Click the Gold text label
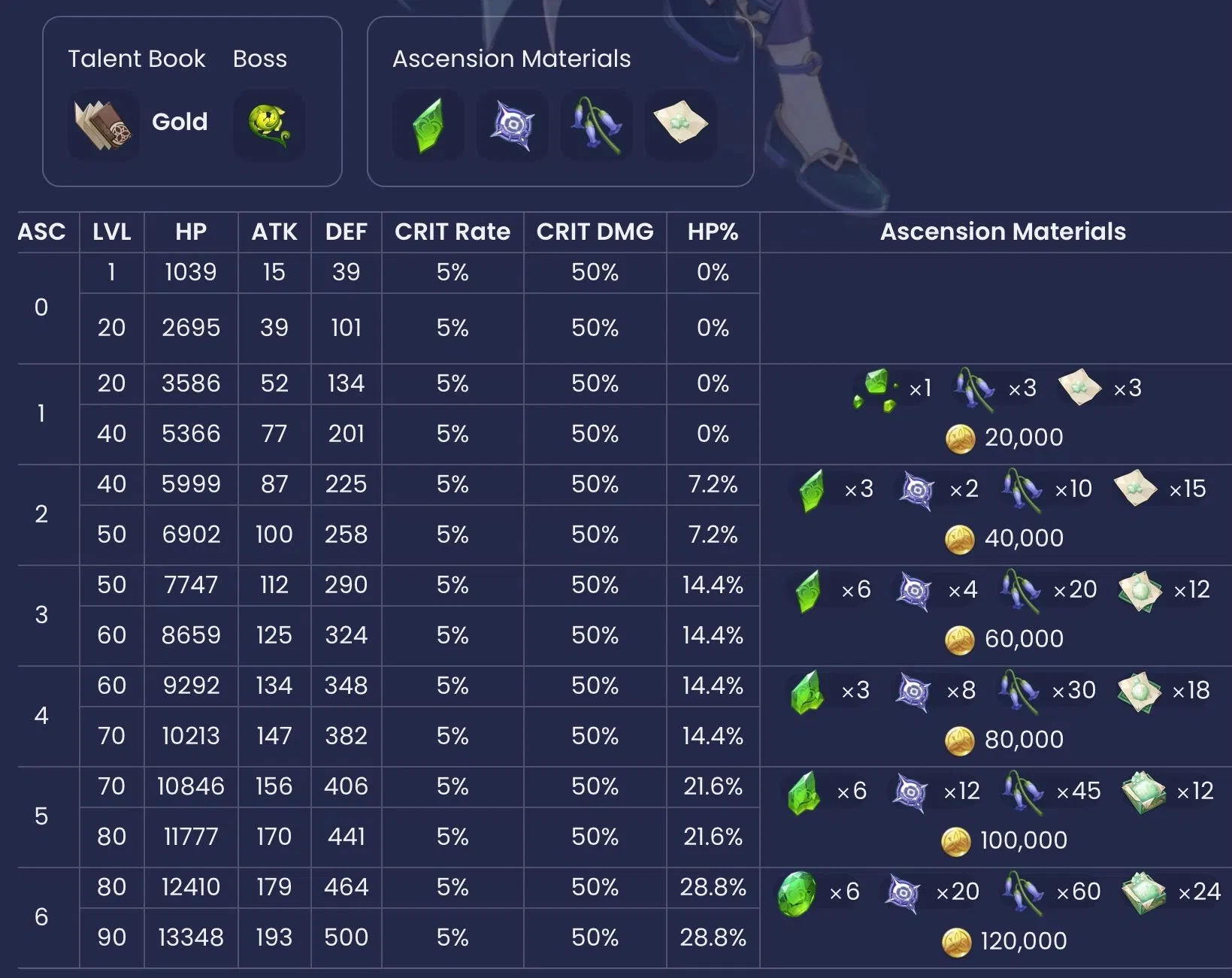The width and height of the screenshot is (1232, 978). coord(180,122)
